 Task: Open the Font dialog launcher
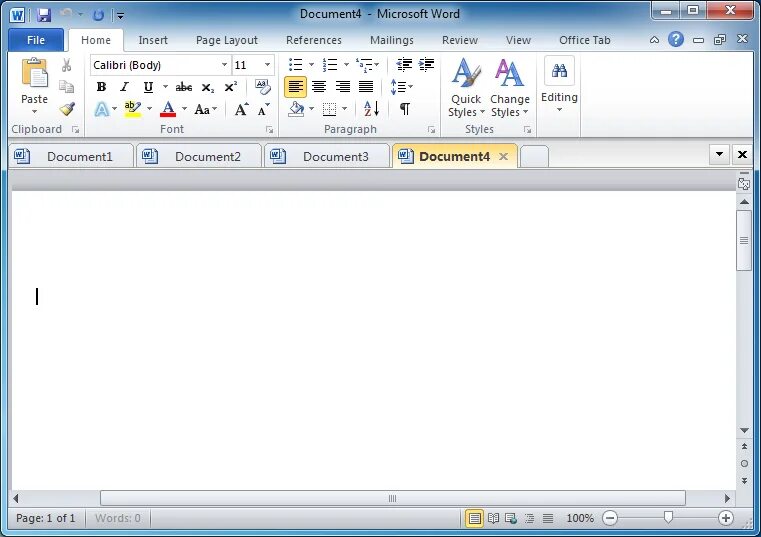(x=269, y=130)
